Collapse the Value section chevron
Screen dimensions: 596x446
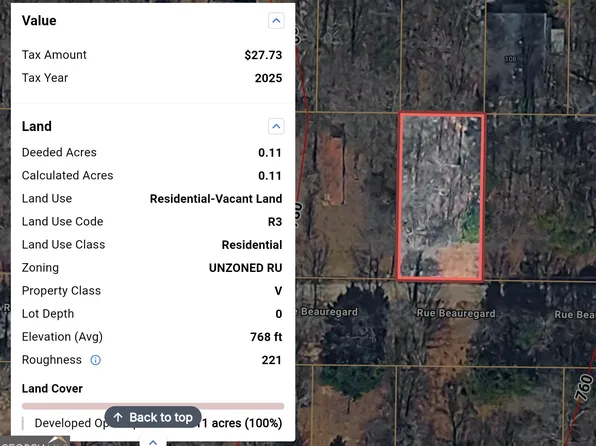[x=276, y=21]
